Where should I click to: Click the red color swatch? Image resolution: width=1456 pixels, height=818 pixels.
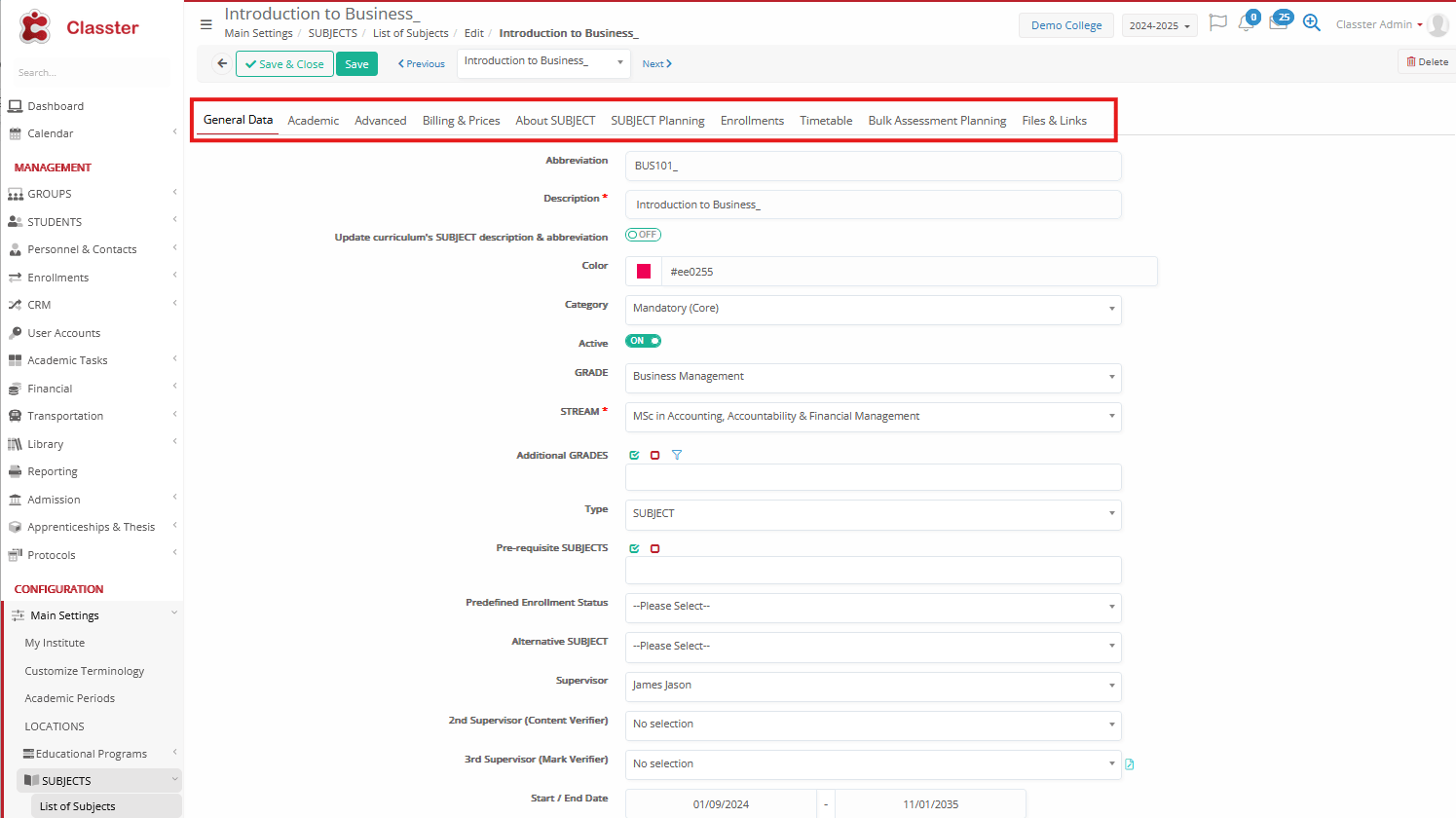tap(644, 272)
